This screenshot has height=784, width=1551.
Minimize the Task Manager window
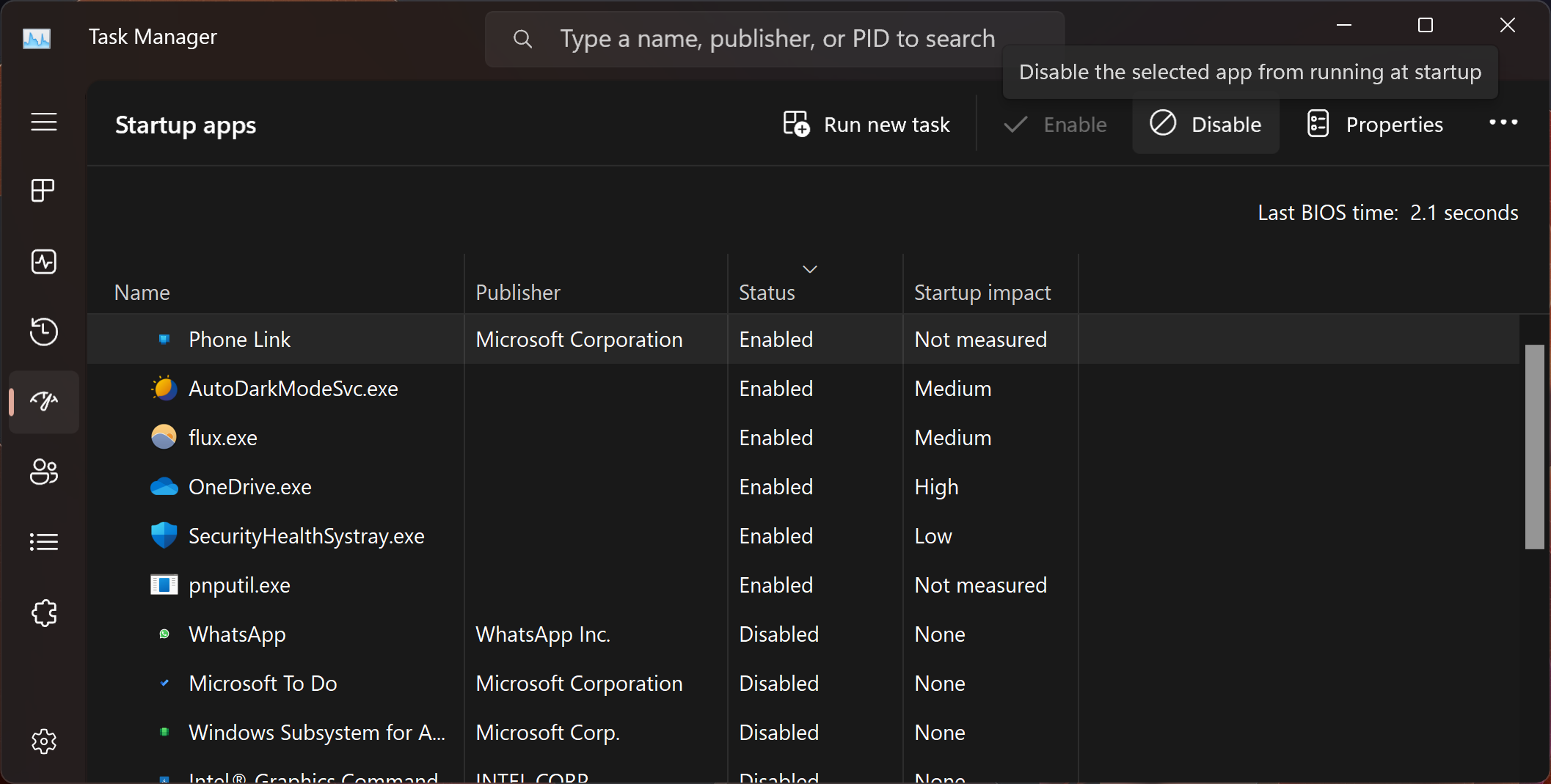[1343, 25]
